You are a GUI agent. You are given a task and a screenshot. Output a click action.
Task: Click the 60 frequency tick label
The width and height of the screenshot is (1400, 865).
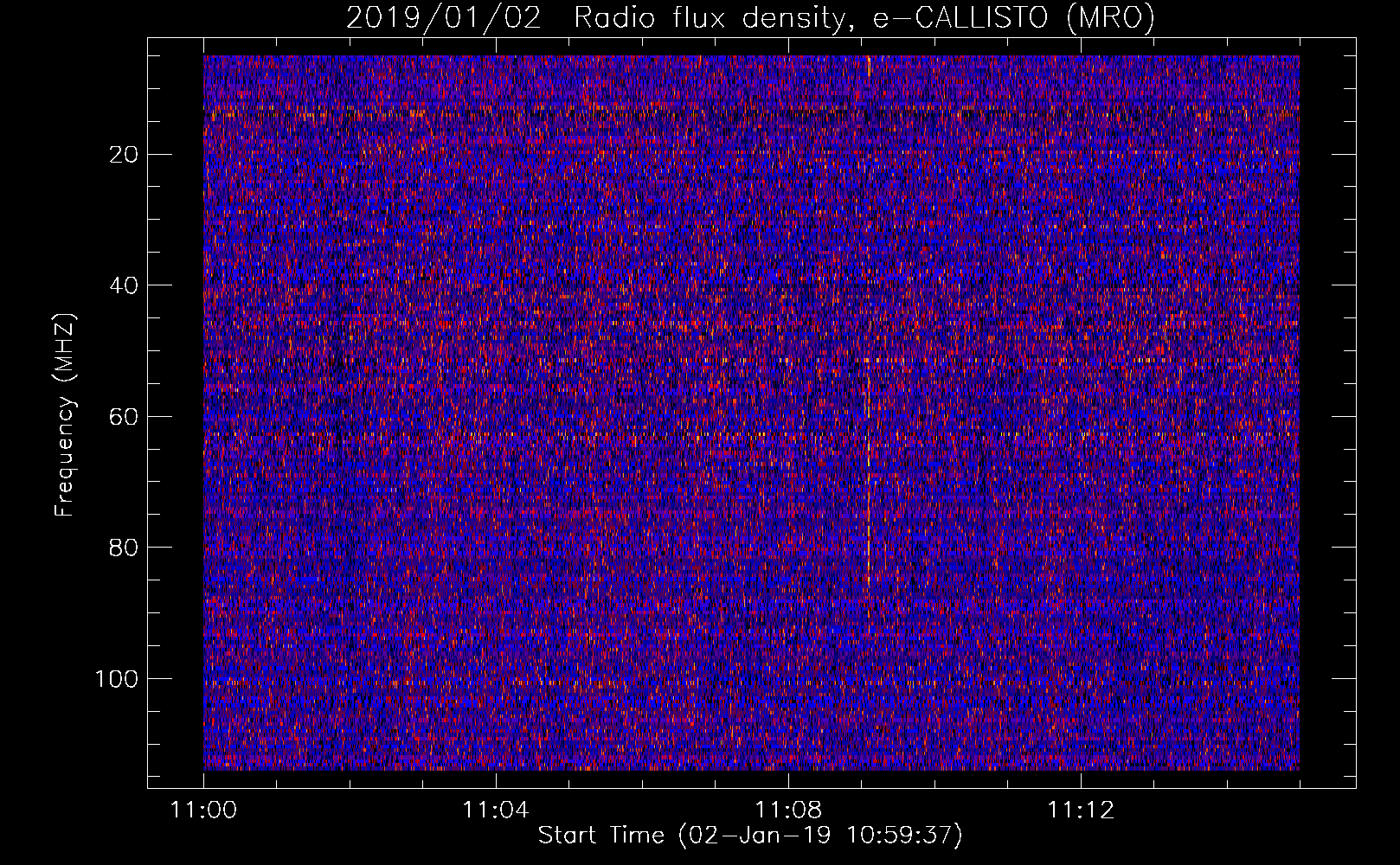(125, 417)
